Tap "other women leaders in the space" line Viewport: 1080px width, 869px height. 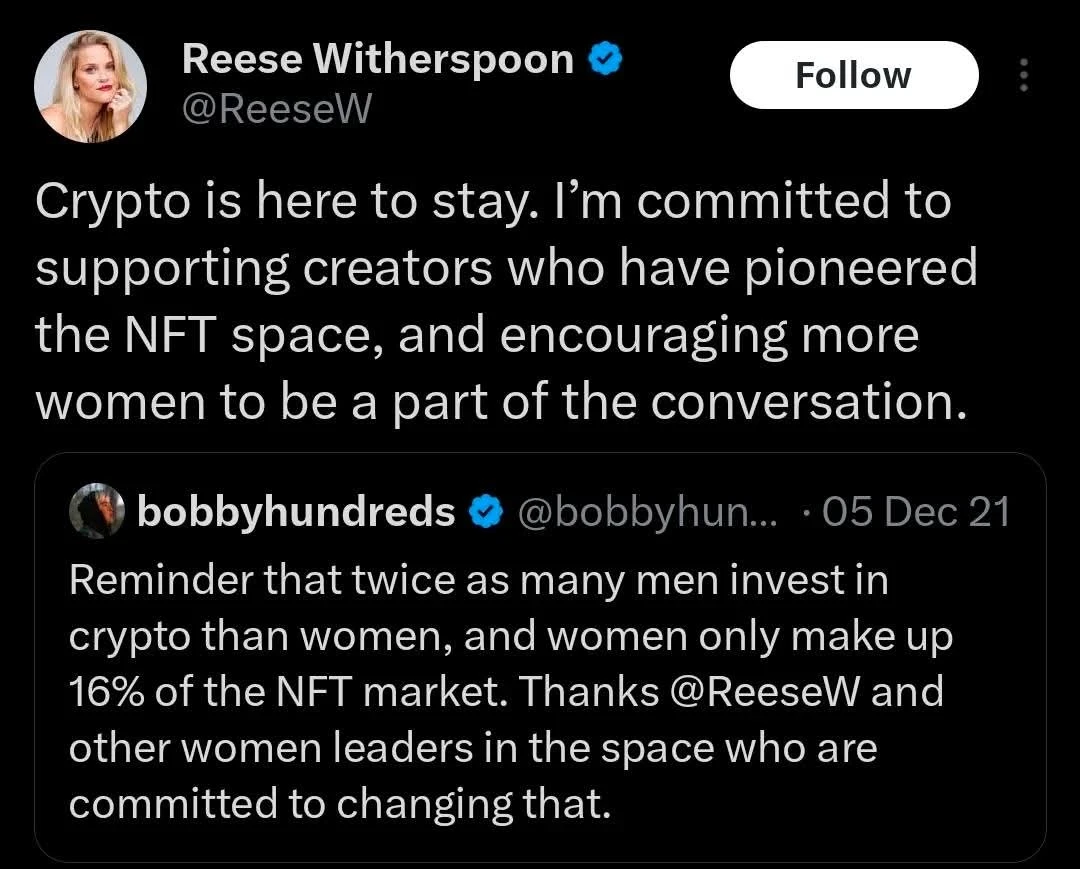(x=472, y=748)
